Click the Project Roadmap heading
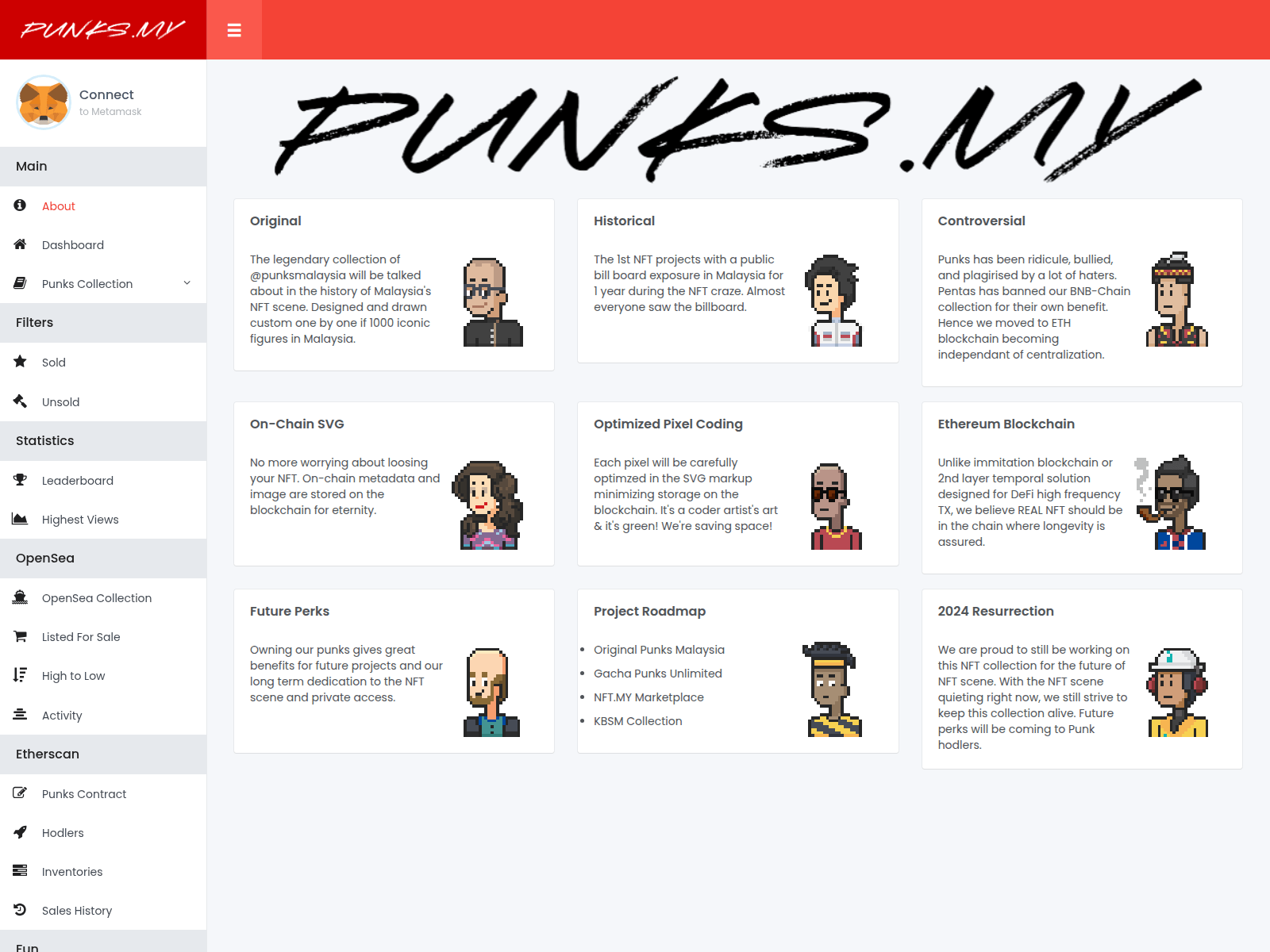 [650, 611]
